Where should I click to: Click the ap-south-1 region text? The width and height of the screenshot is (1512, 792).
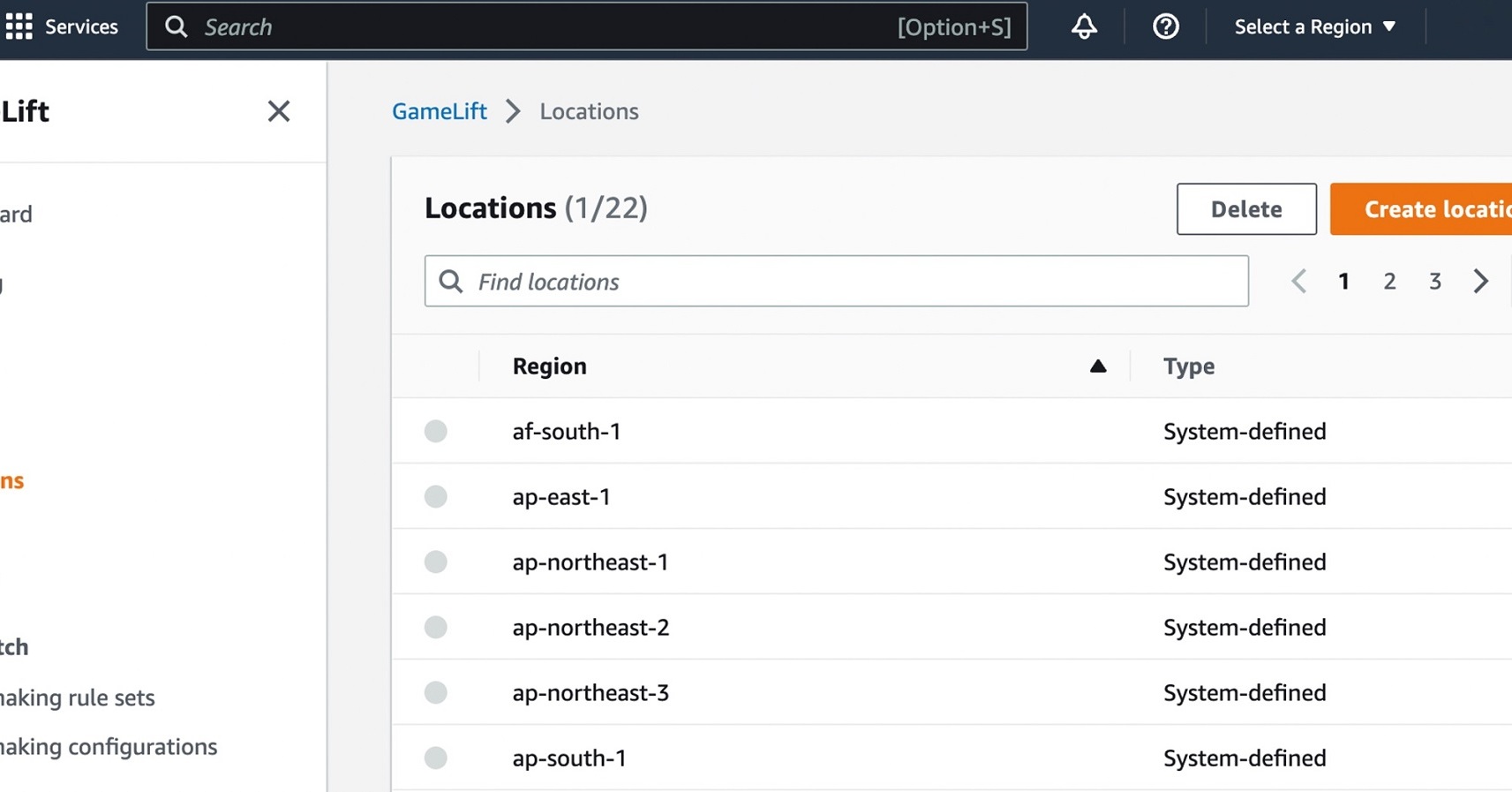pos(569,758)
